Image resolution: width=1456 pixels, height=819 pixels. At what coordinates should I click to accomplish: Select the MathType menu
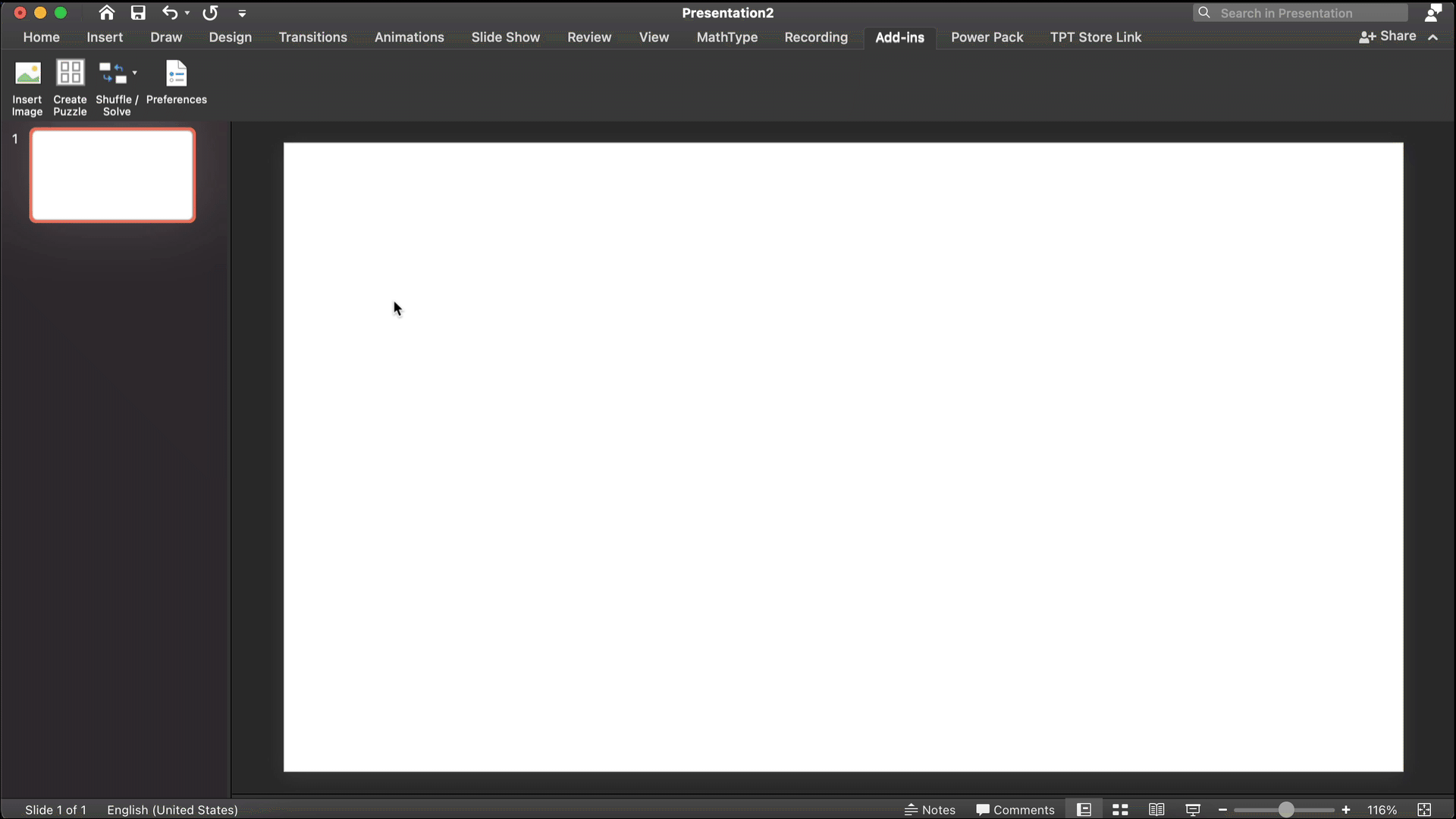point(727,37)
